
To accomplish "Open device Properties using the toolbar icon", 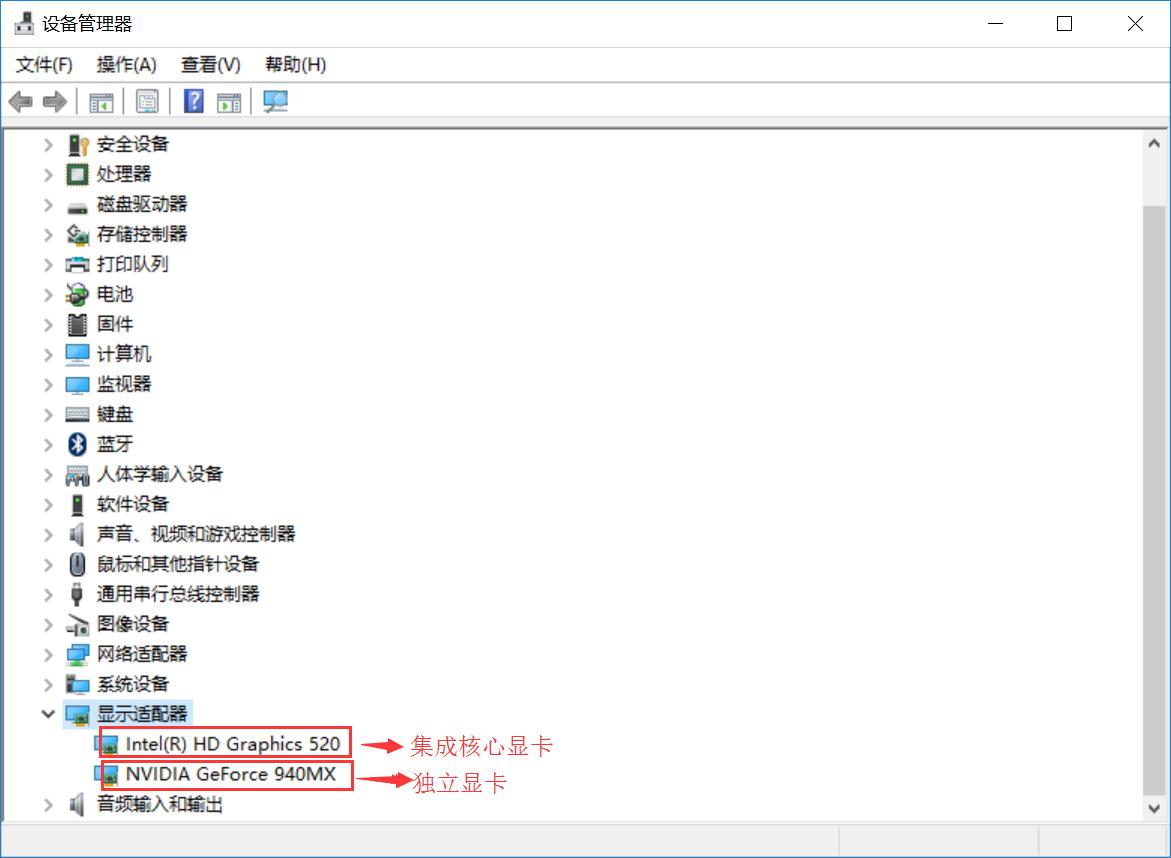I will (147, 101).
